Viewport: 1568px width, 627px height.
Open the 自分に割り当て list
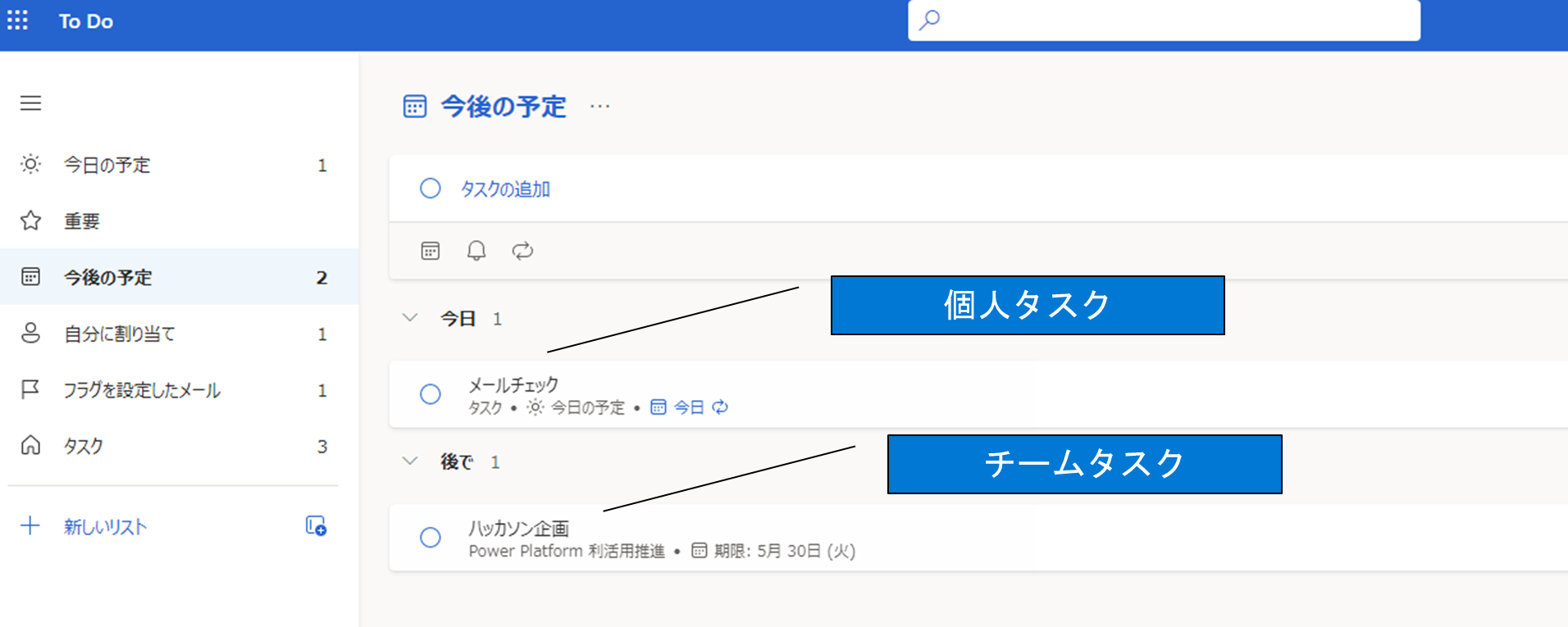(180, 334)
